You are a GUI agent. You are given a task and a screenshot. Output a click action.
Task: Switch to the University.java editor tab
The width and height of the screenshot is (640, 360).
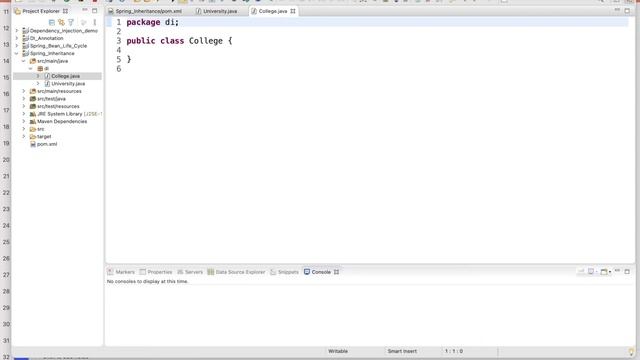217,11
